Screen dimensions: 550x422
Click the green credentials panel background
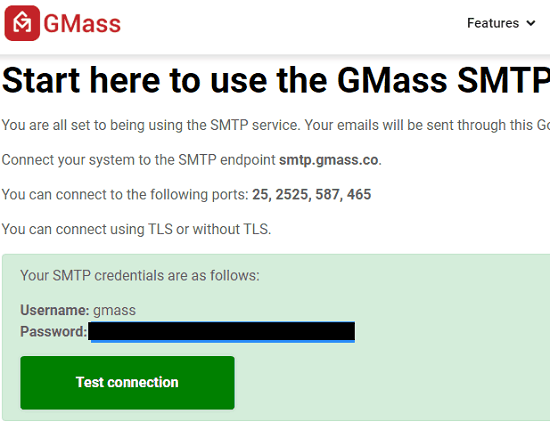pos(421,337)
